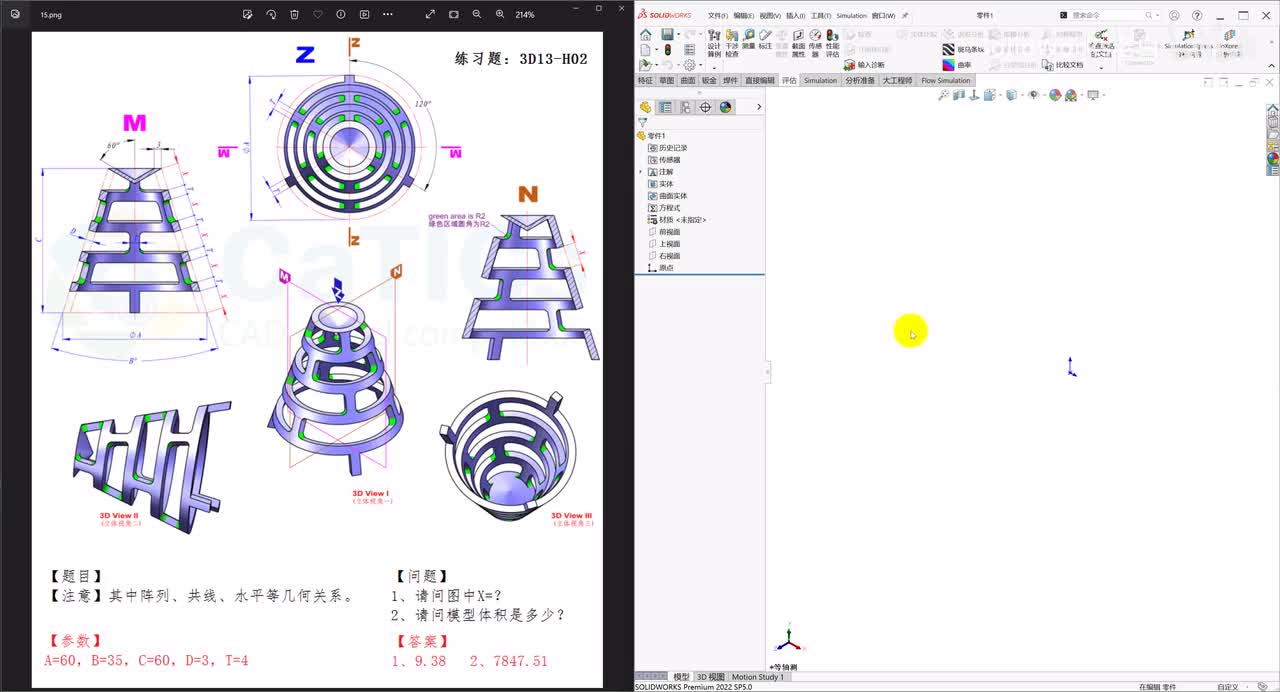The height and width of the screenshot is (692, 1280).
Task: Click the feature tree filter funnel
Action: tap(643, 122)
